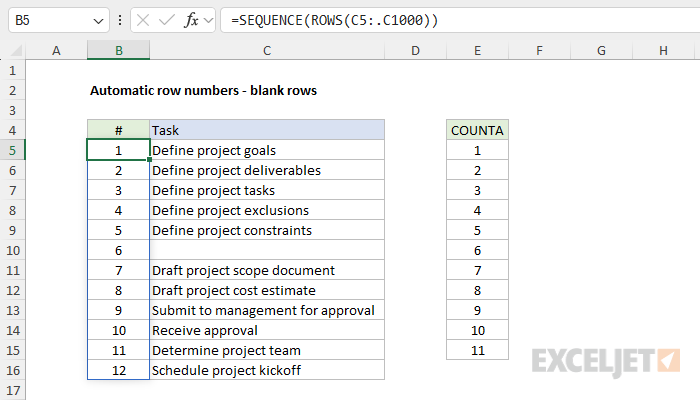Click 'Receive approval' cell
The image size is (700, 400).
tap(267, 330)
